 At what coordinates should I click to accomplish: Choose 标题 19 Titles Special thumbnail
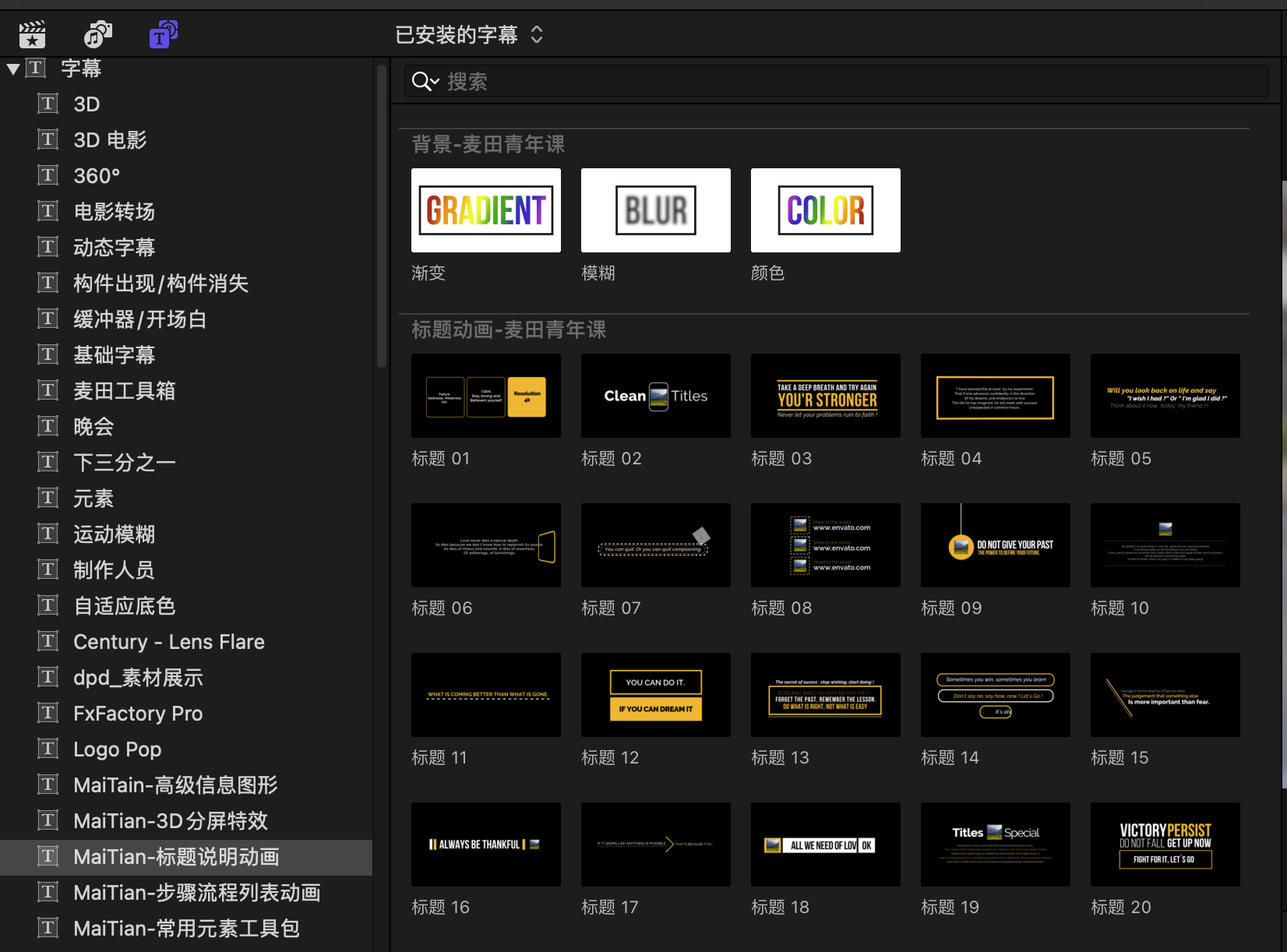pos(996,844)
